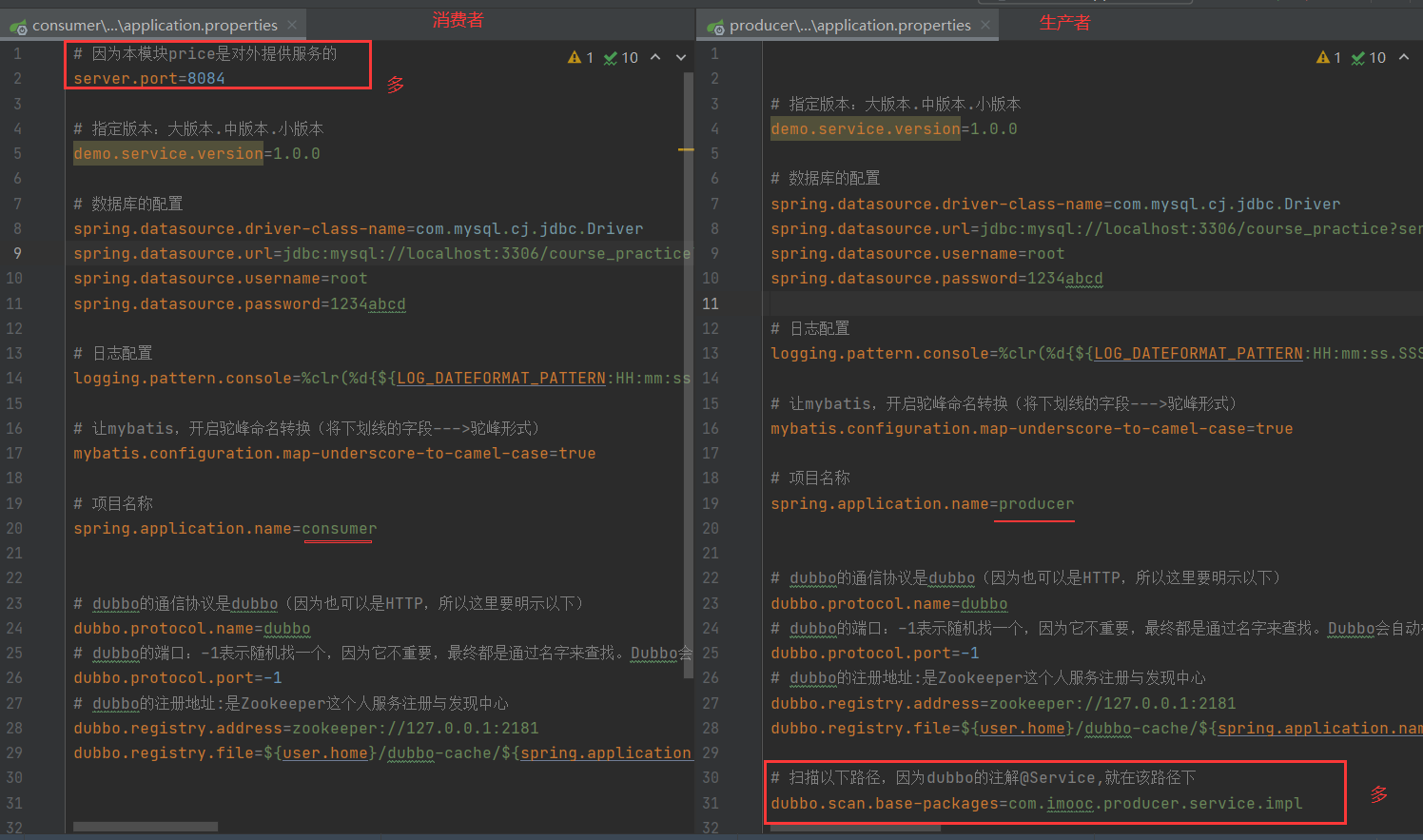Jump to yellow warning stripe marker in consumer scrollbar
This screenshot has width=1423, height=840.
point(686,149)
